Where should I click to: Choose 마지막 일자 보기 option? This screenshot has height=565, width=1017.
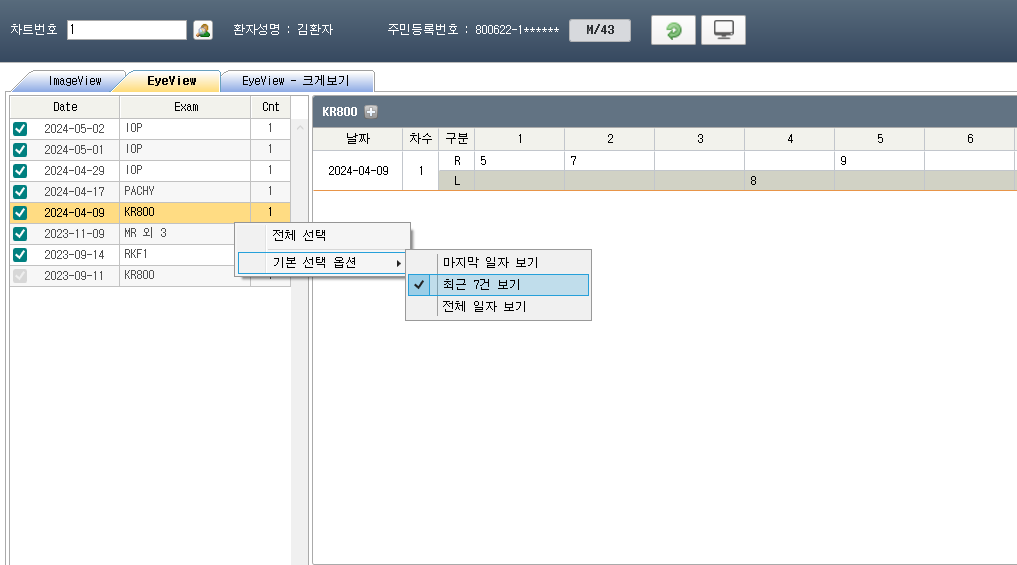pyautogui.click(x=490, y=263)
